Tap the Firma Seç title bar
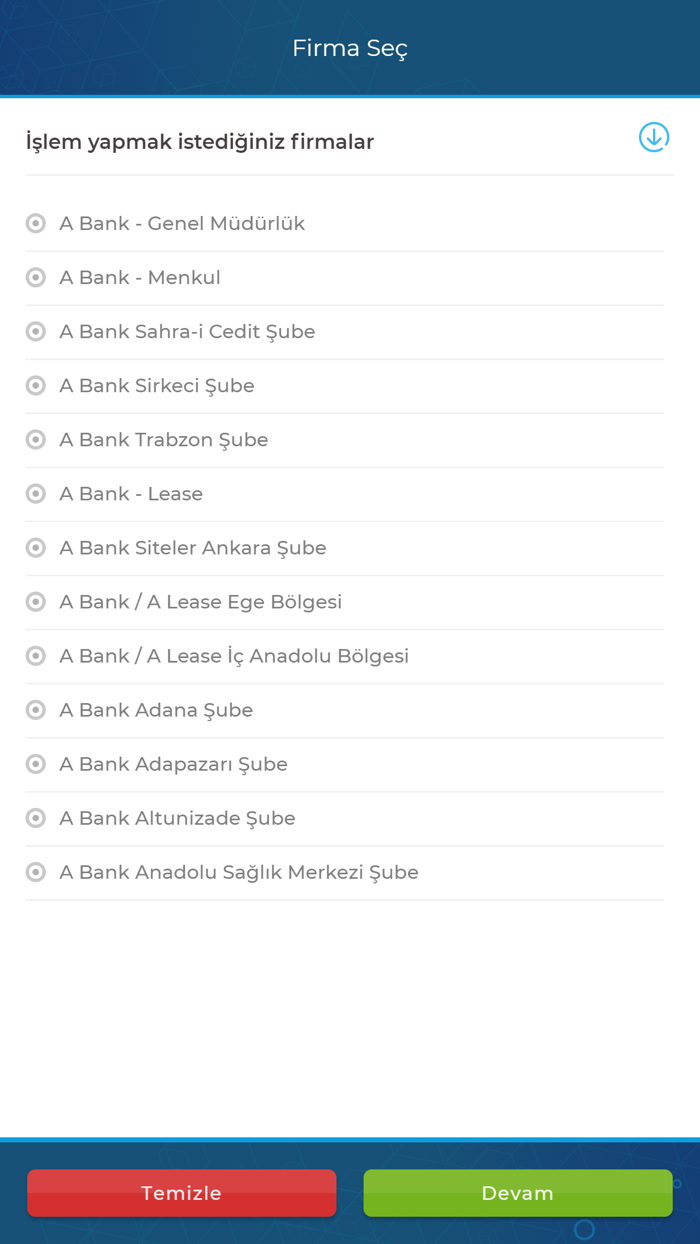The width and height of the screenshot is (700, 1244). pos(350,47)
